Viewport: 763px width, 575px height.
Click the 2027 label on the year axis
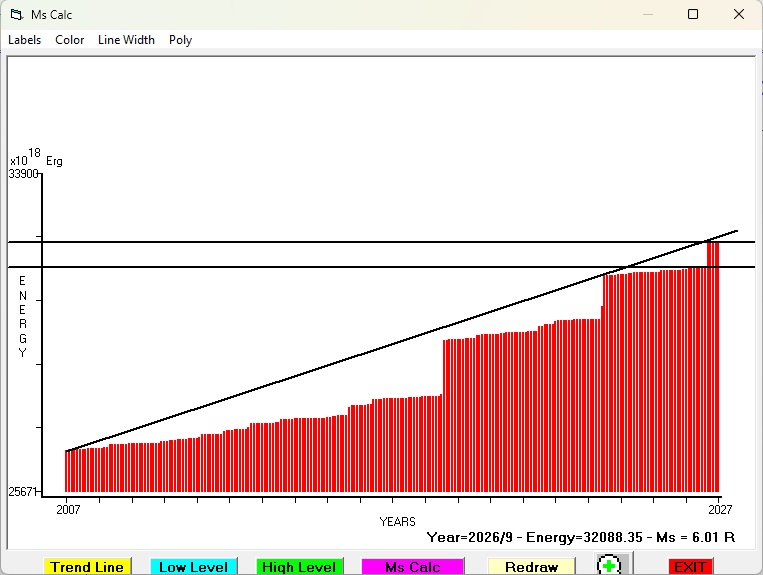coord(720,509)
